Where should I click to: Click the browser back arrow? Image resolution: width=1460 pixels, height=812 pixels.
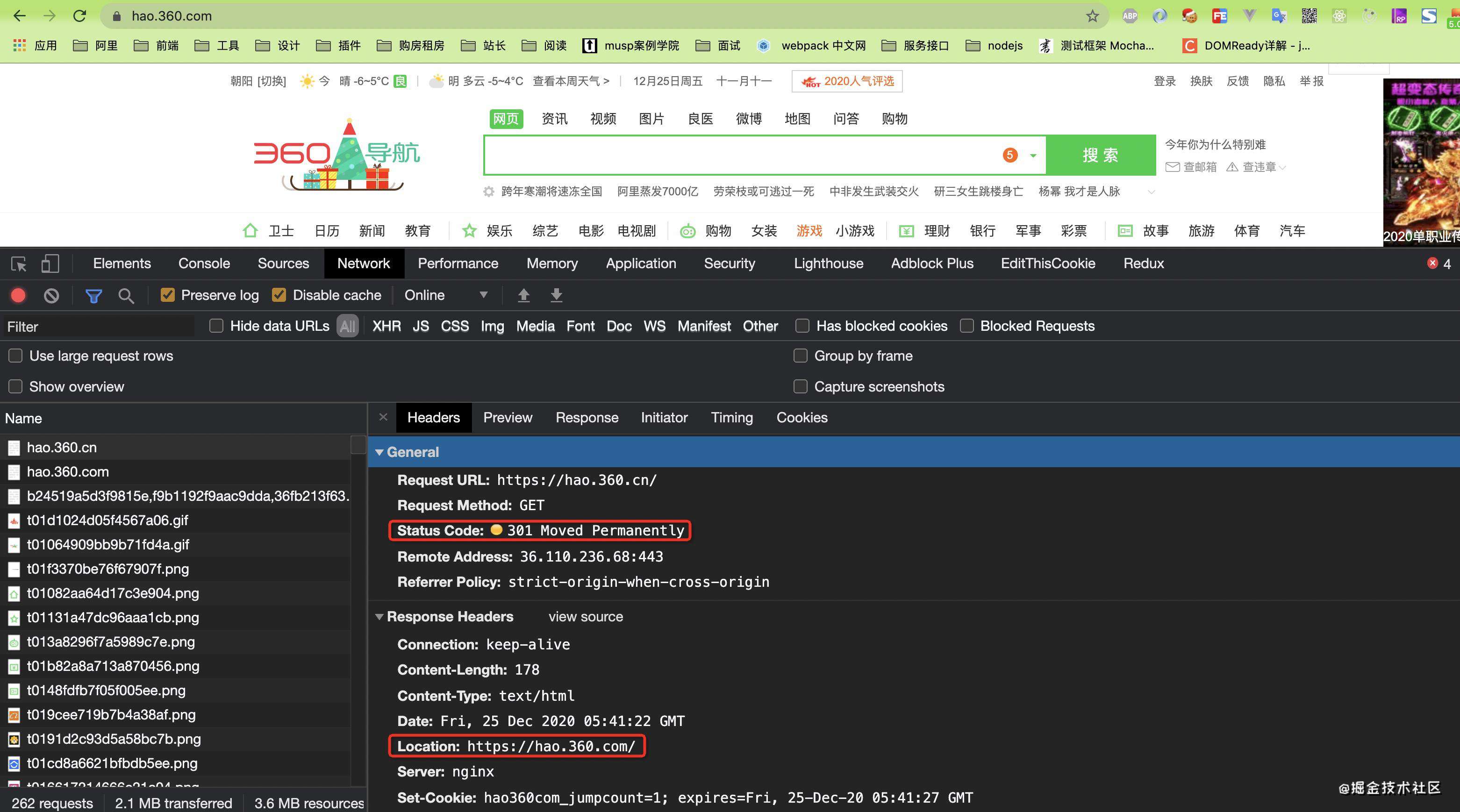click(x=19, y=16)
